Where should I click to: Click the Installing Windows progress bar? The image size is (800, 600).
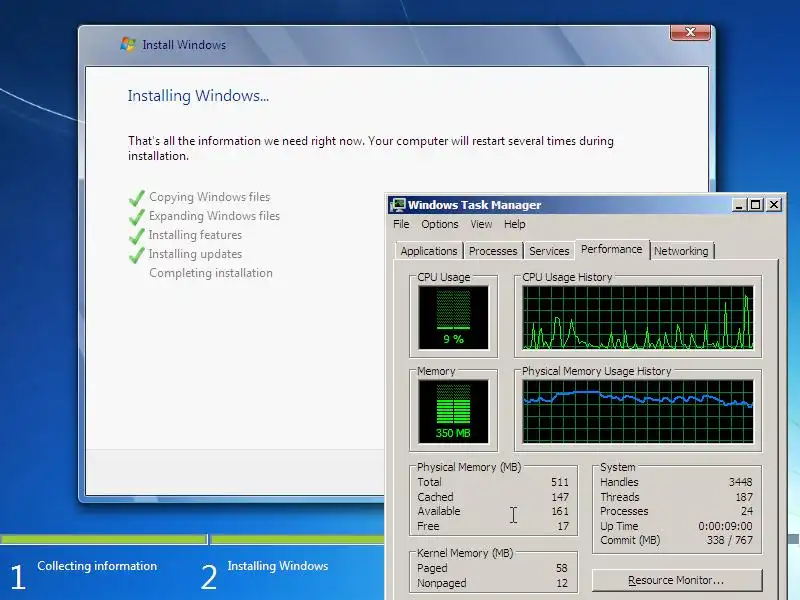coord(297,539)
